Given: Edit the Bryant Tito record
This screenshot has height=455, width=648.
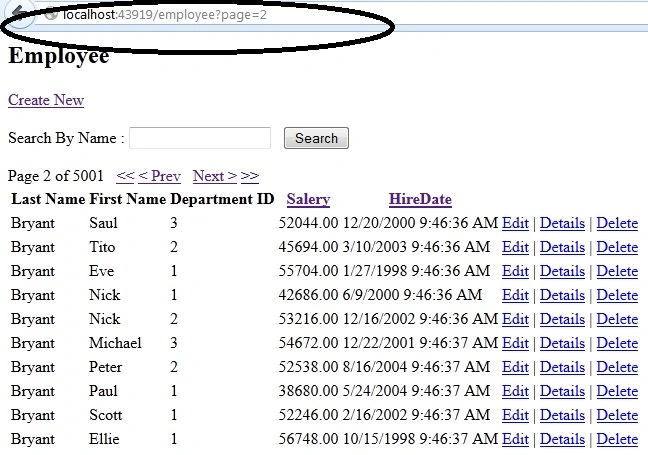Looking at the screenshot, I should tap(515, 247).
